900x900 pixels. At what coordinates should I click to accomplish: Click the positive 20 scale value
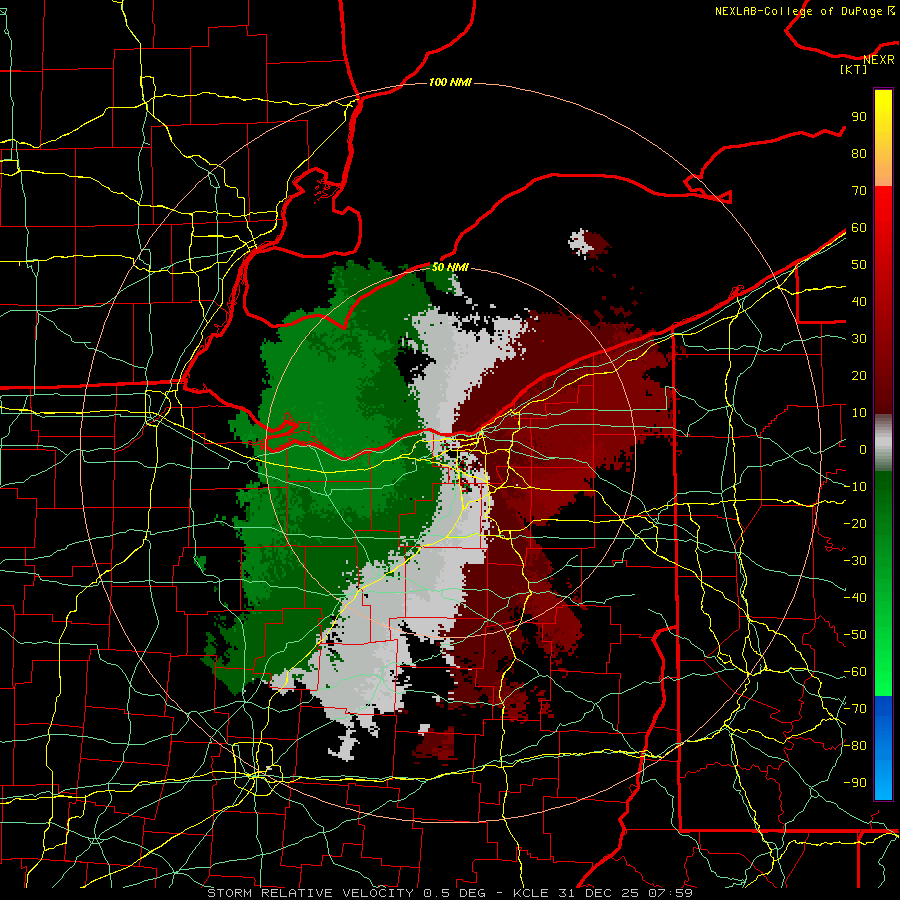pyautogui.click(x=859, y=375)
